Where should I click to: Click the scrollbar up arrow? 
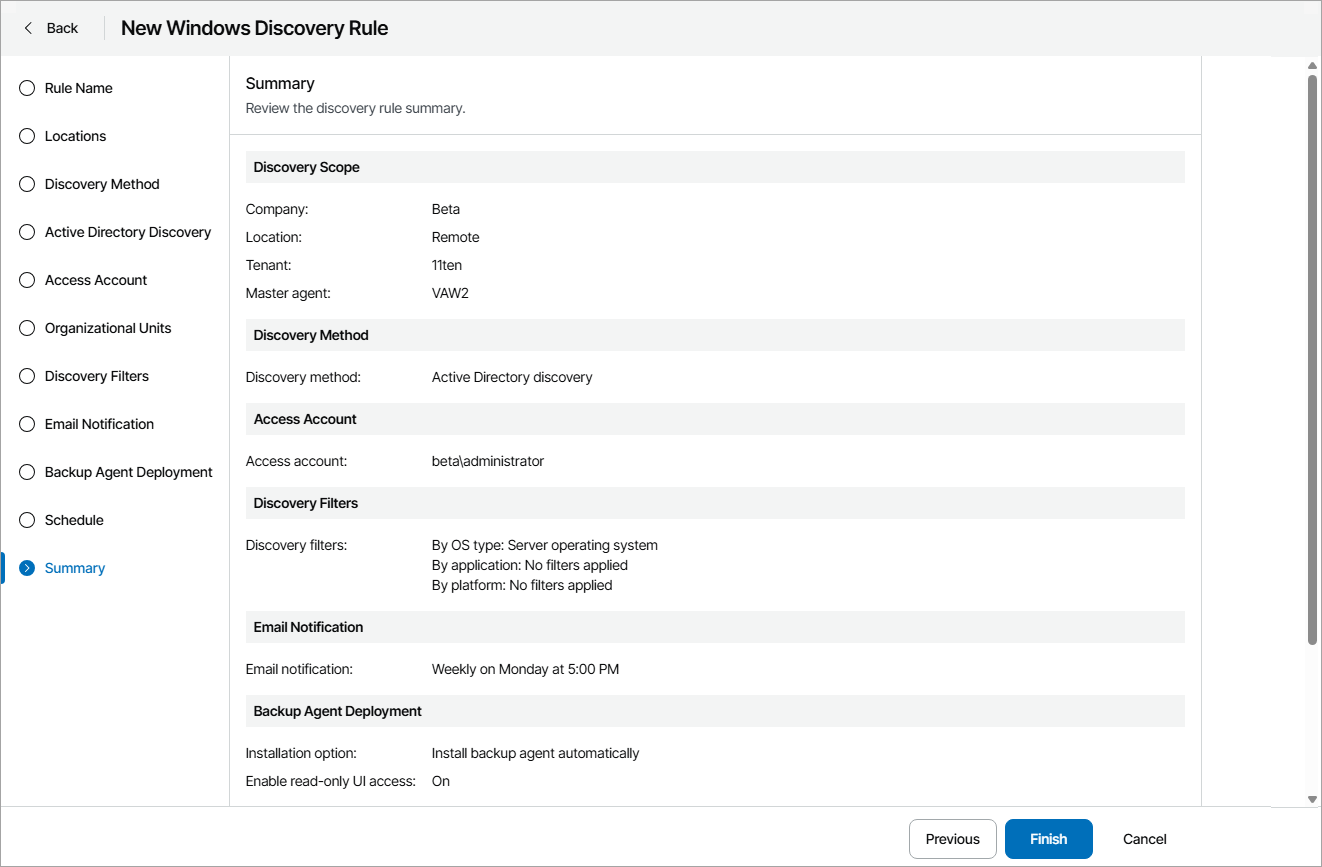(1312, 65)
